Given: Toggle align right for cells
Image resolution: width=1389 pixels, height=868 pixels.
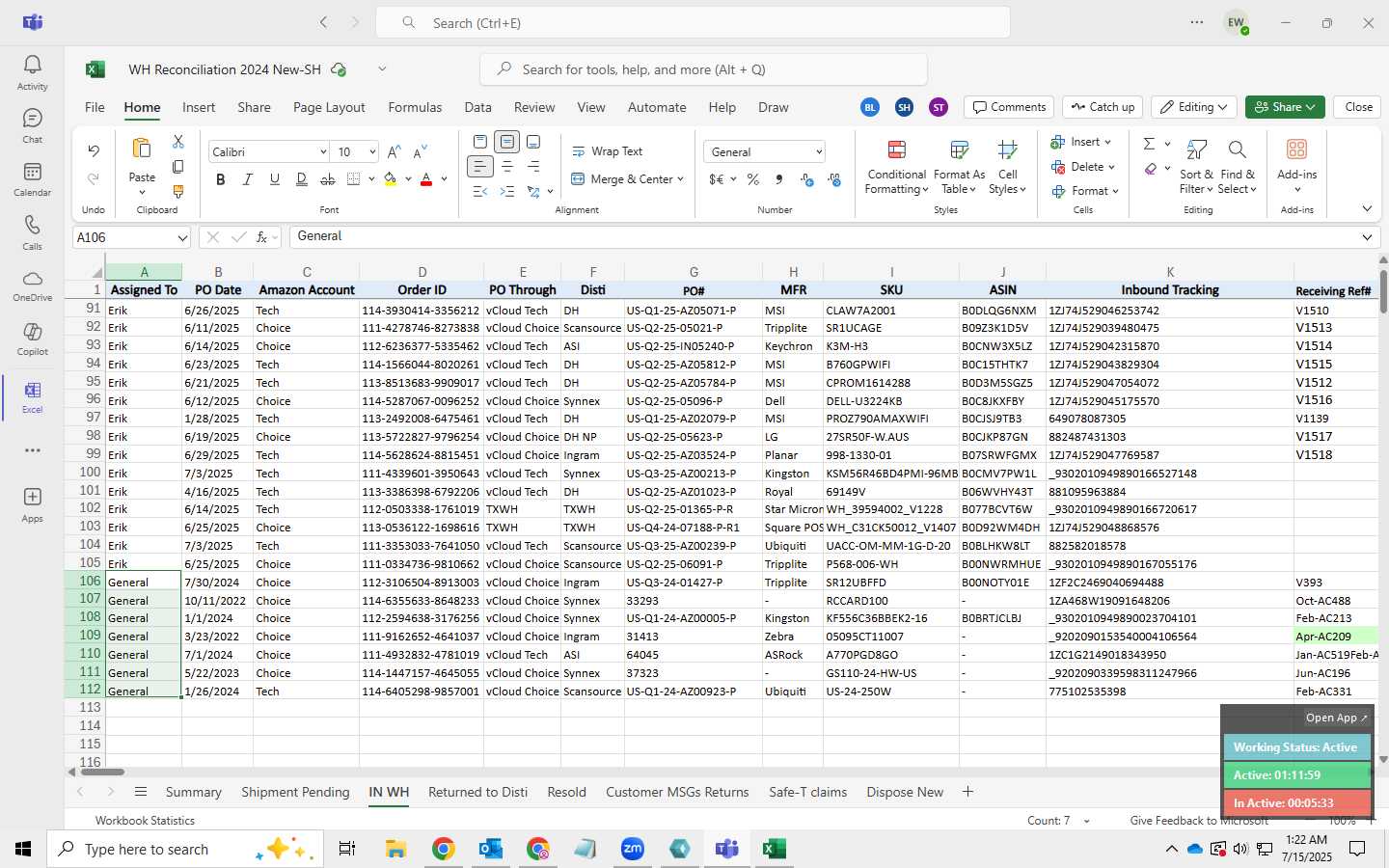Looking at the screenshot, I should 533,167.
